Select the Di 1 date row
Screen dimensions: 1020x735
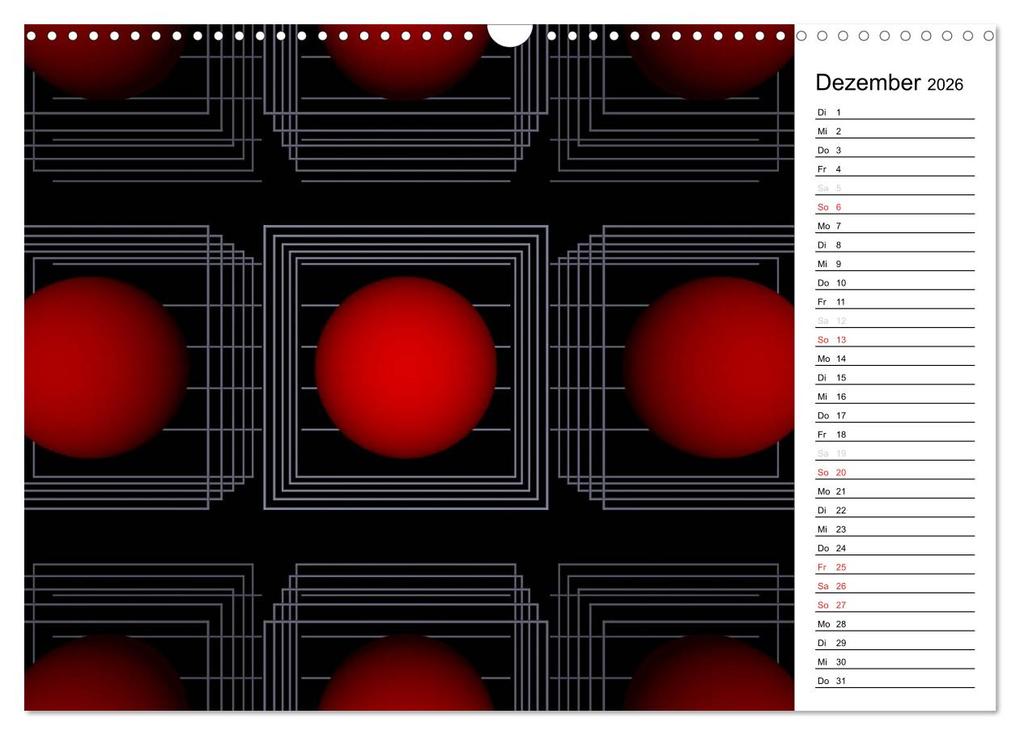coord(894,113)
